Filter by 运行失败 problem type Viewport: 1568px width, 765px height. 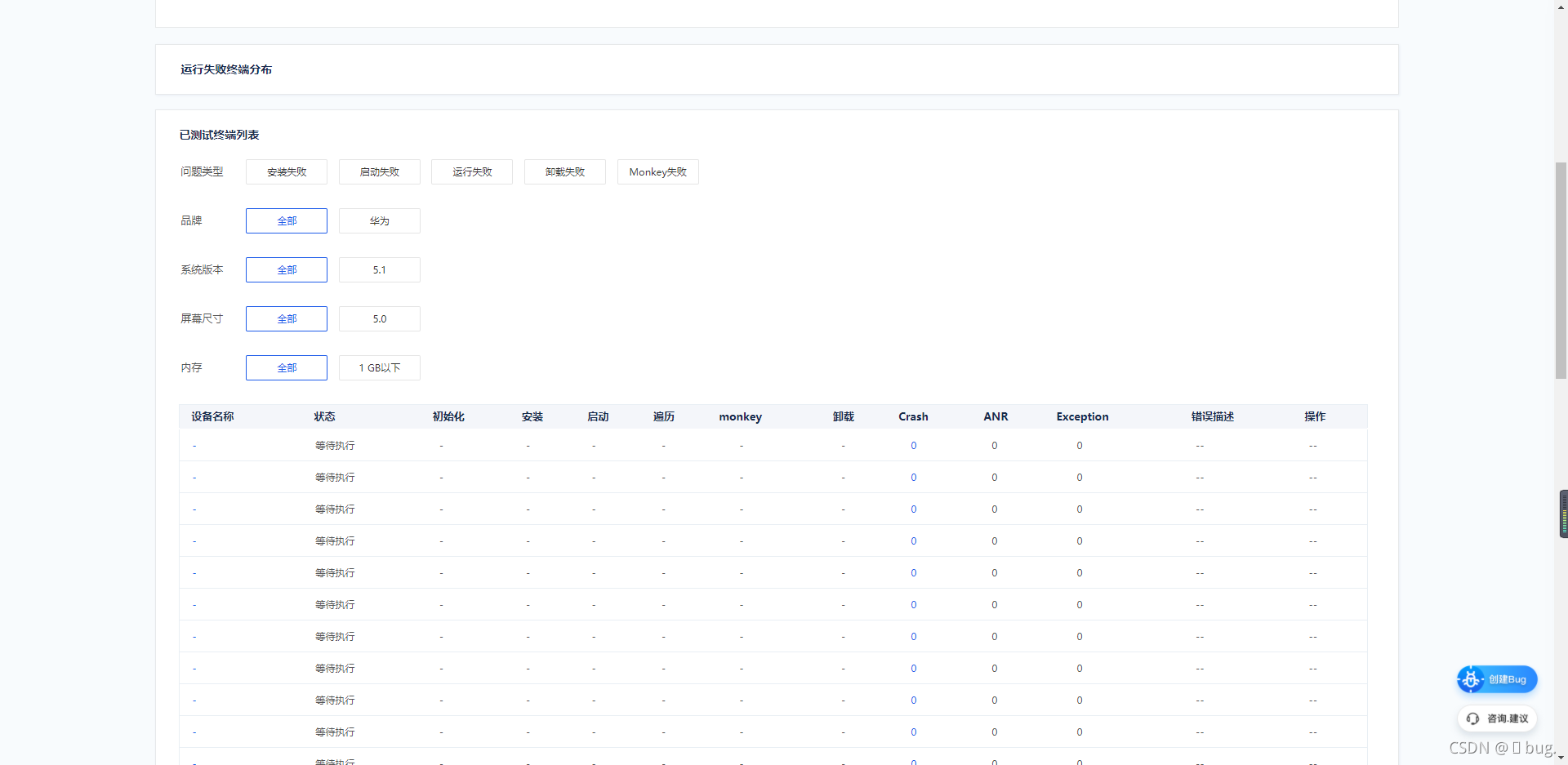(x=472, y=171)
